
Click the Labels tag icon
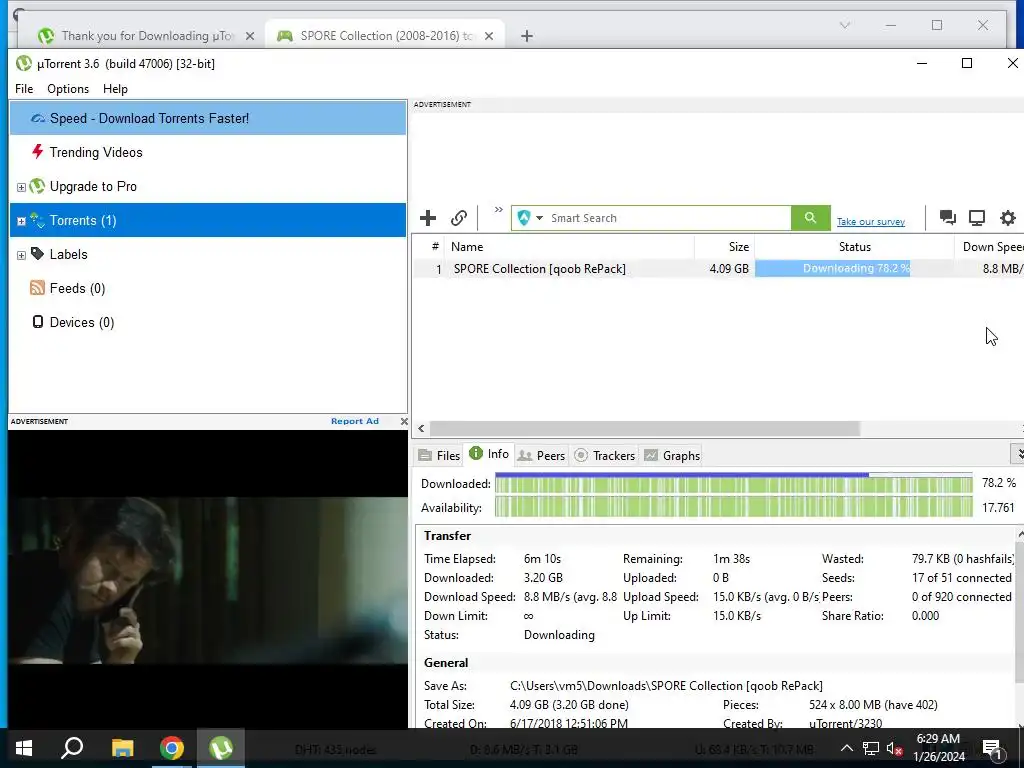[x=37, y=253]
